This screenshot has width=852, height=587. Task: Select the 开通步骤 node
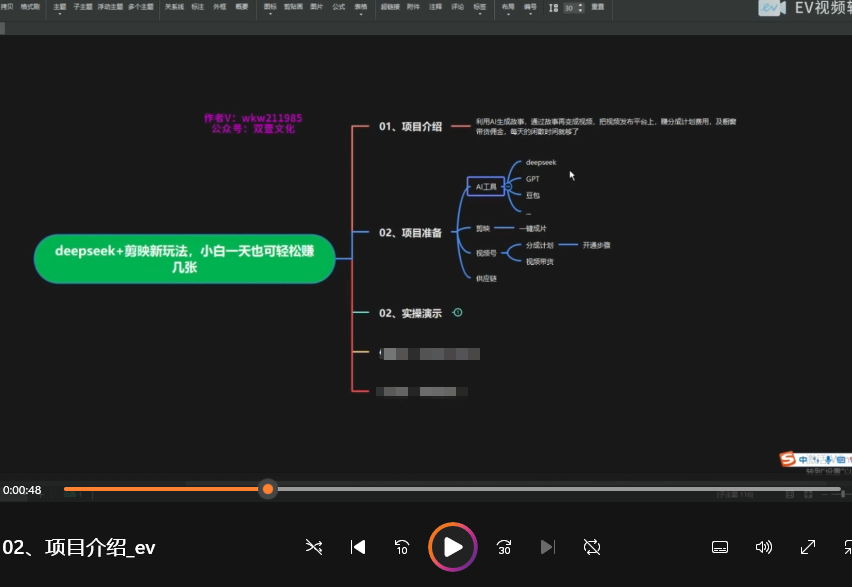click(597, 245)
